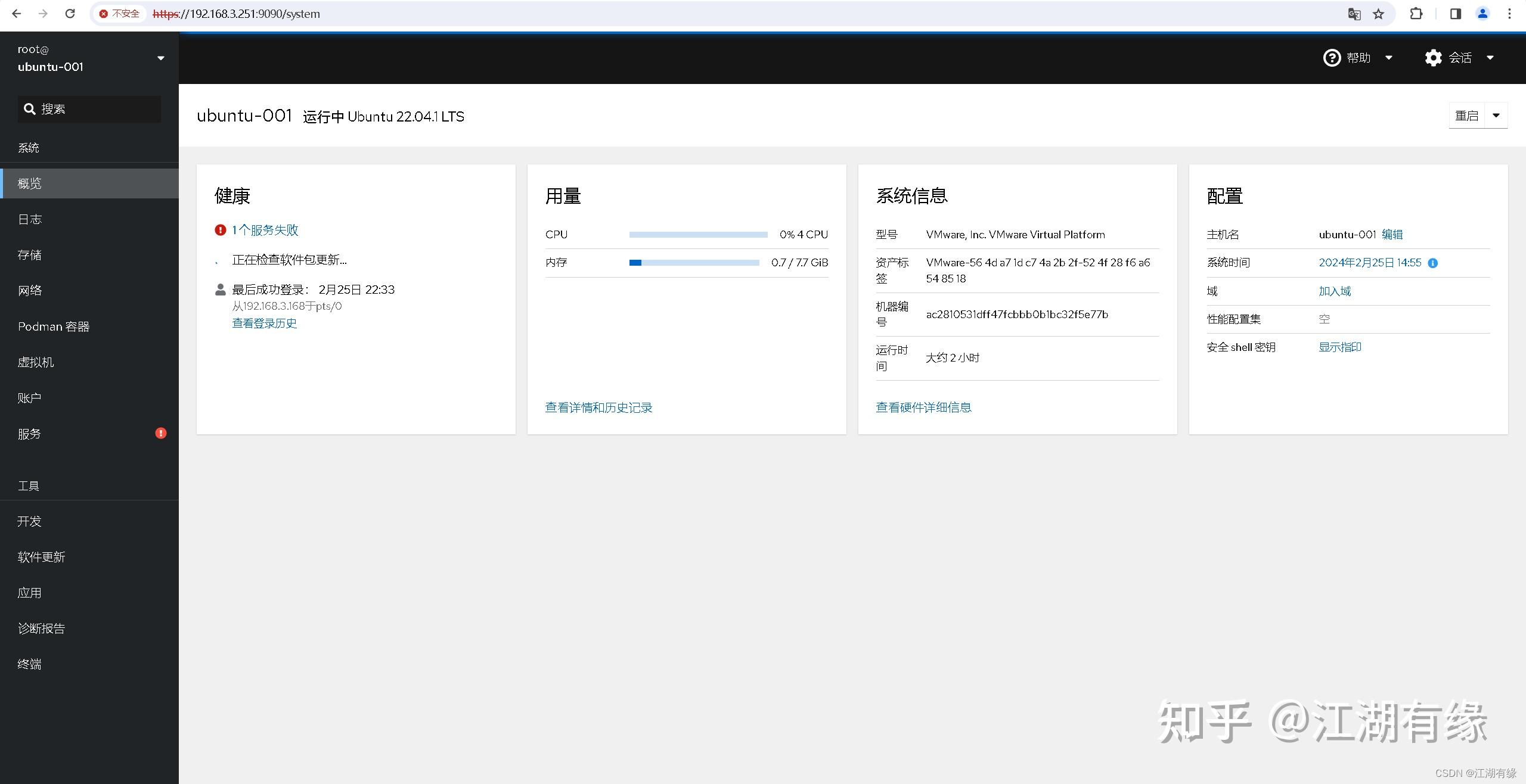1526x784 pixels.
Task: Click the browser extensions puzzle icon
Action: point(1417,13)
